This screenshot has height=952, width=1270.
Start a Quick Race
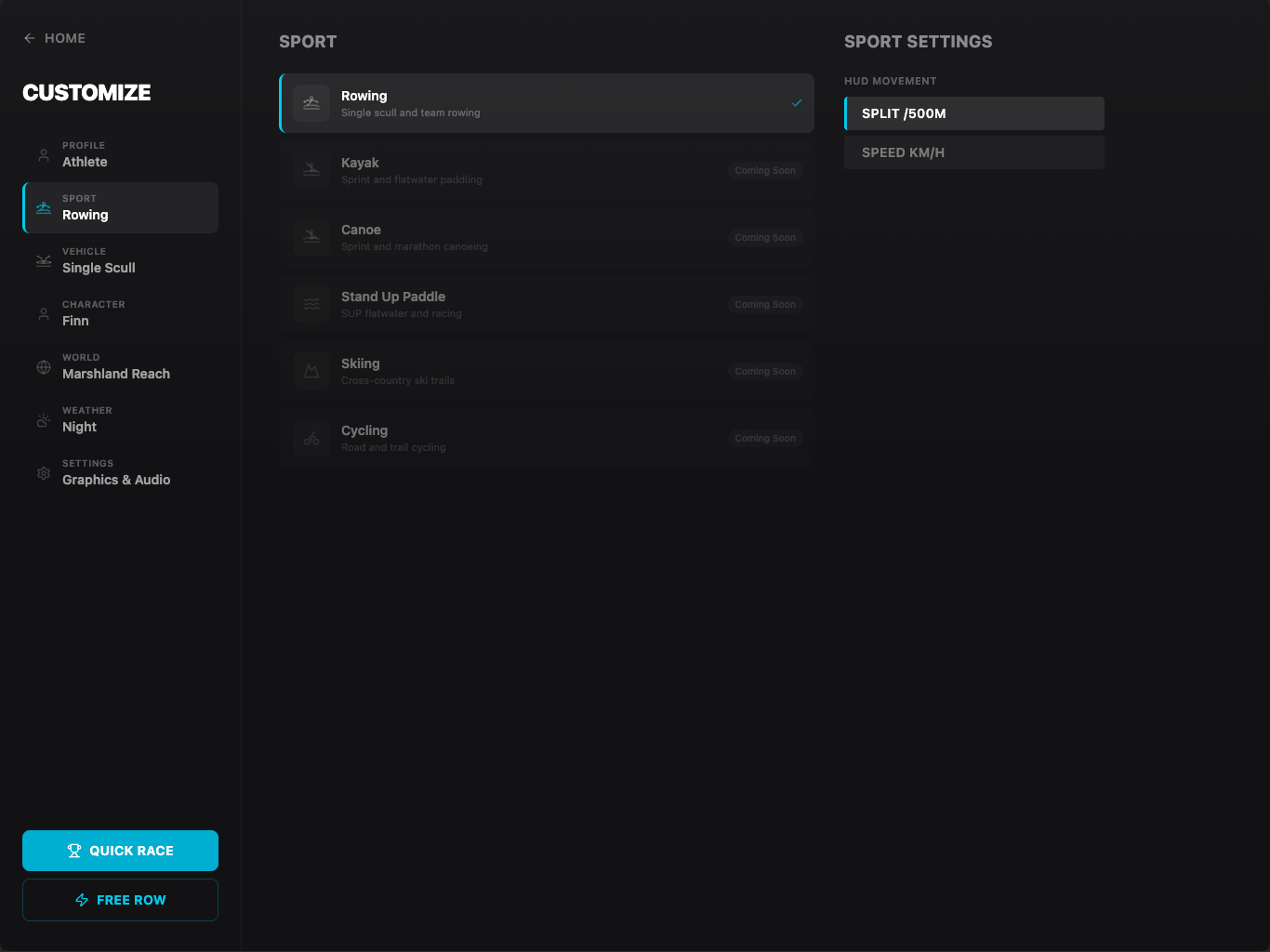coord(121,851)
